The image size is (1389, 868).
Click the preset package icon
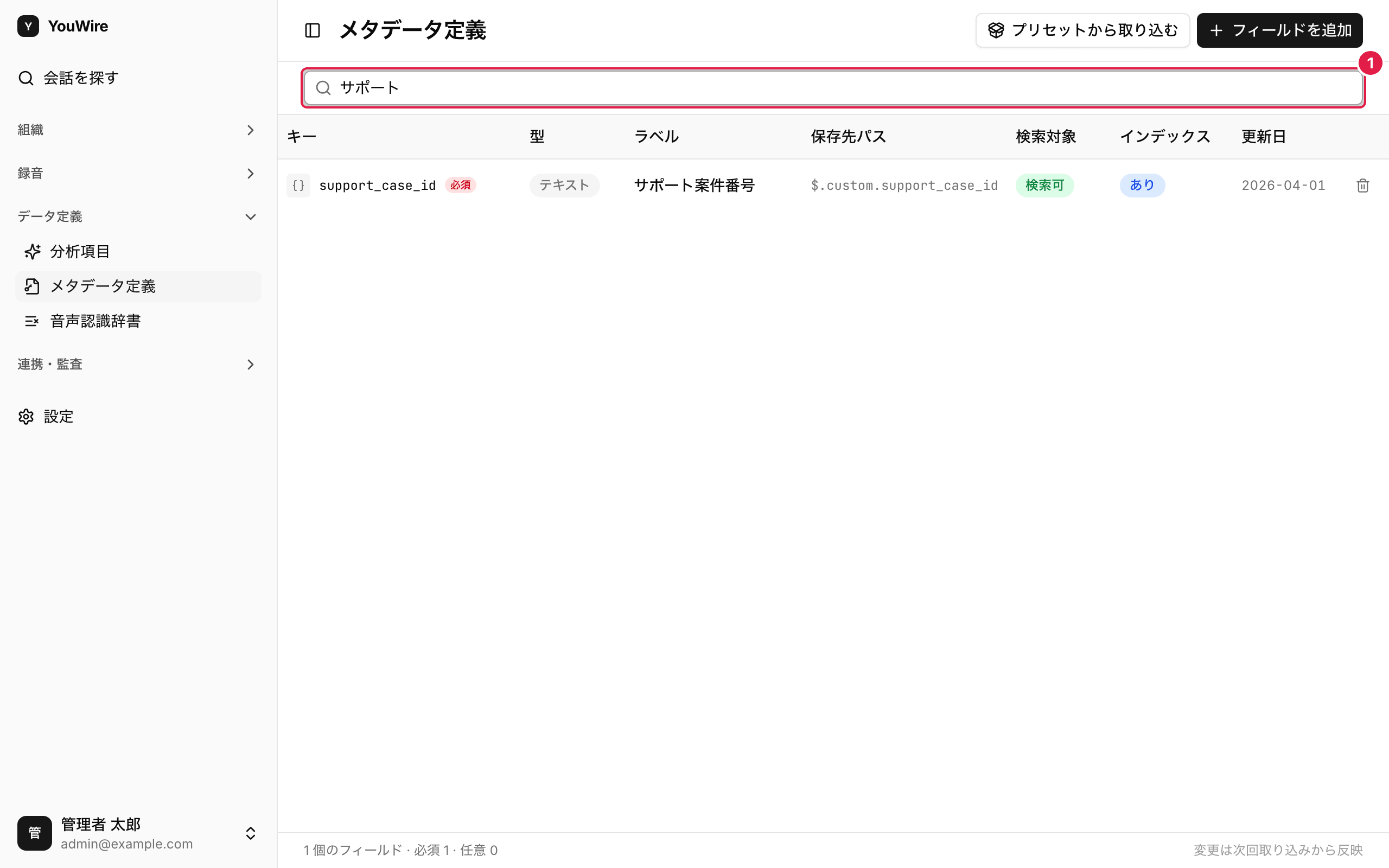tap(996, 30)
